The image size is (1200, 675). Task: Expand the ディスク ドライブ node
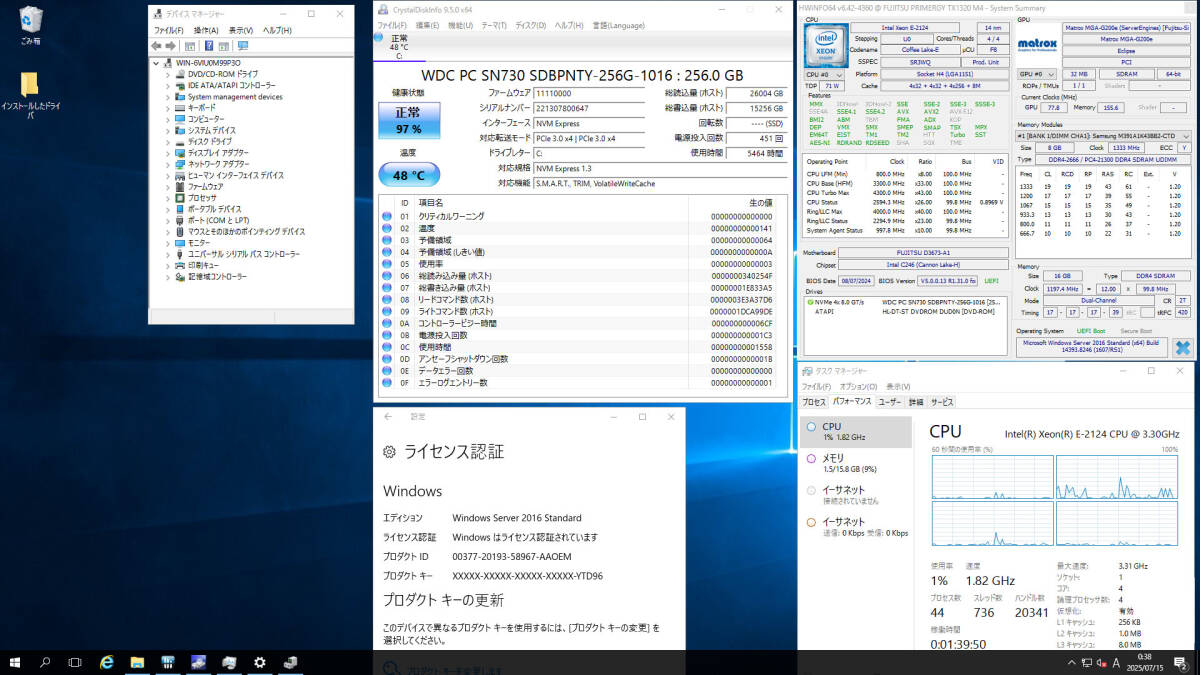[x=168, y=141]
